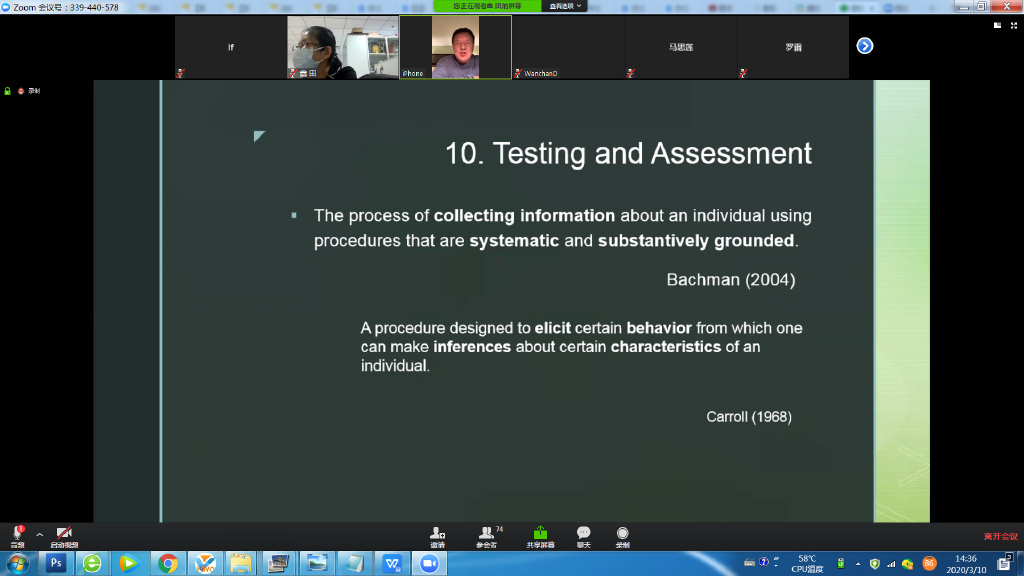Open Google Chrome from the taskbar
Viewport: 1024px width, 576px height.
click(x=167, y=563)
